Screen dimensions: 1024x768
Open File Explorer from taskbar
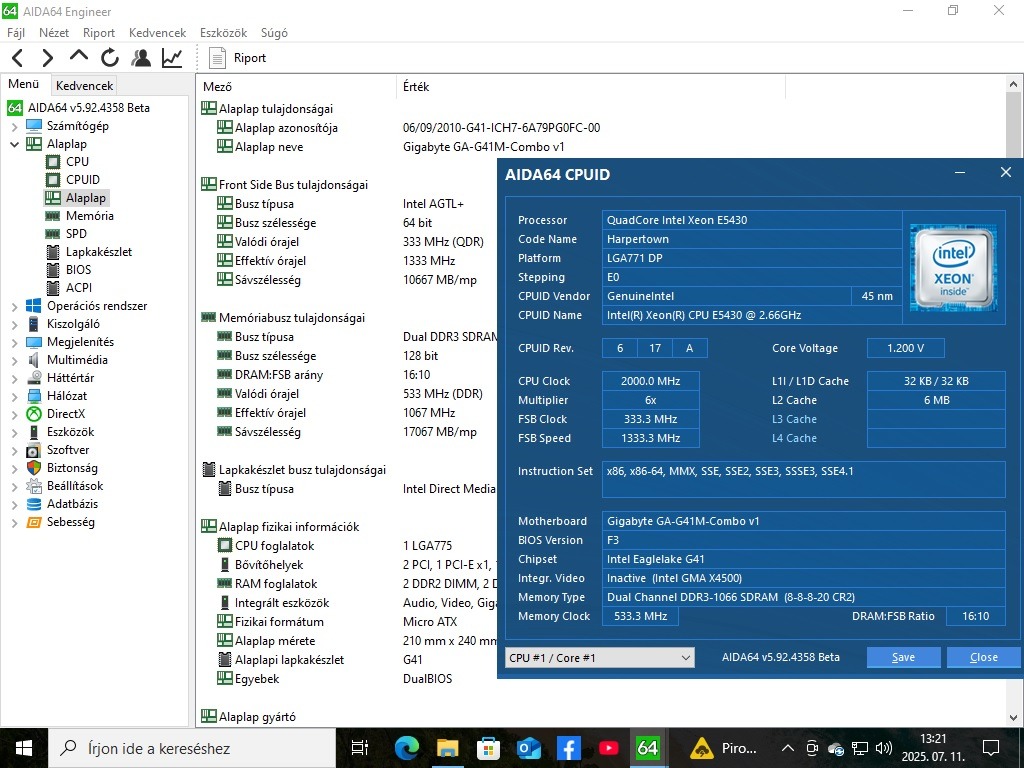447,748
